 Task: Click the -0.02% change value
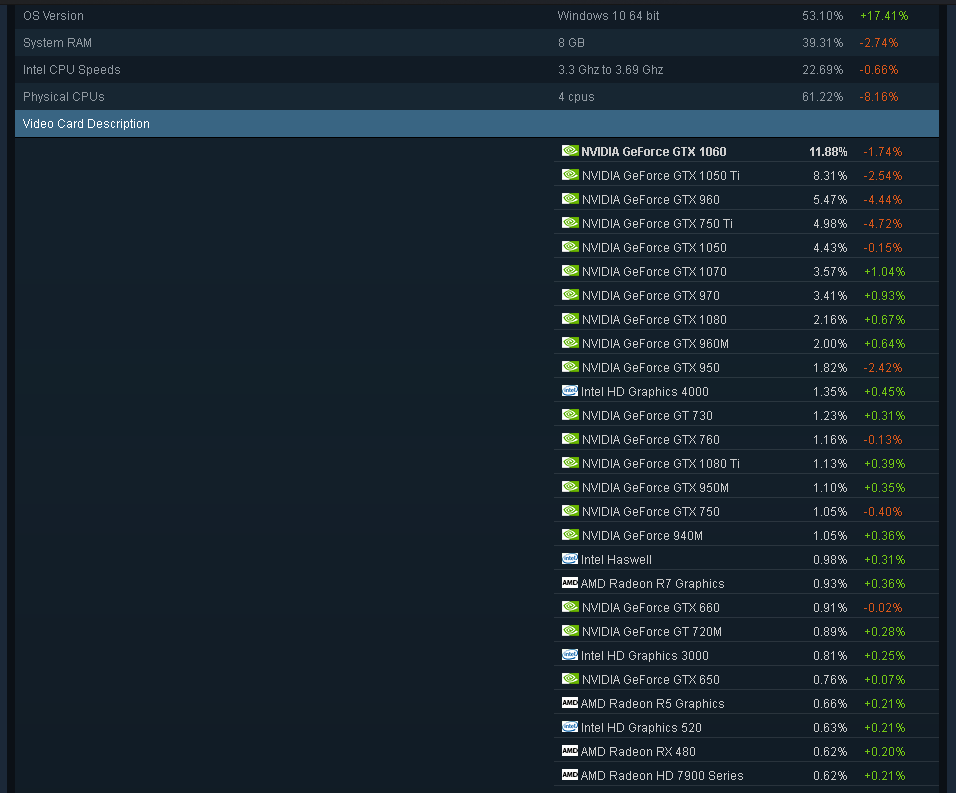click(x=883, y=608)
